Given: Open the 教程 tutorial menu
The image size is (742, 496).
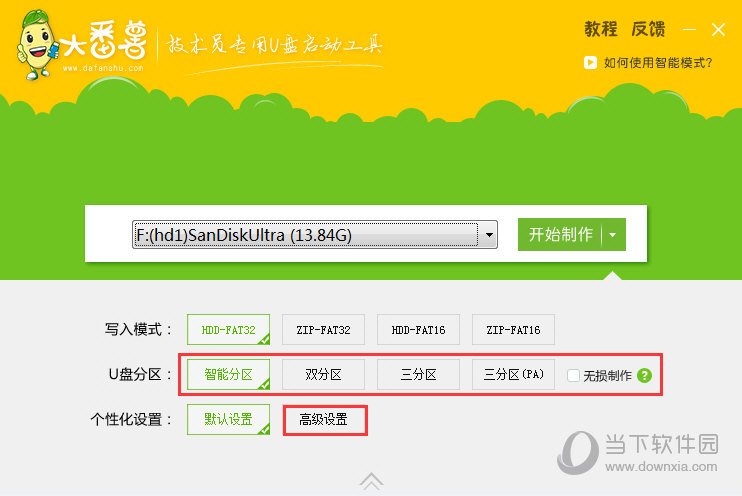Looking at the screenshot, I should pyautogui.click(x=601, y=29).
